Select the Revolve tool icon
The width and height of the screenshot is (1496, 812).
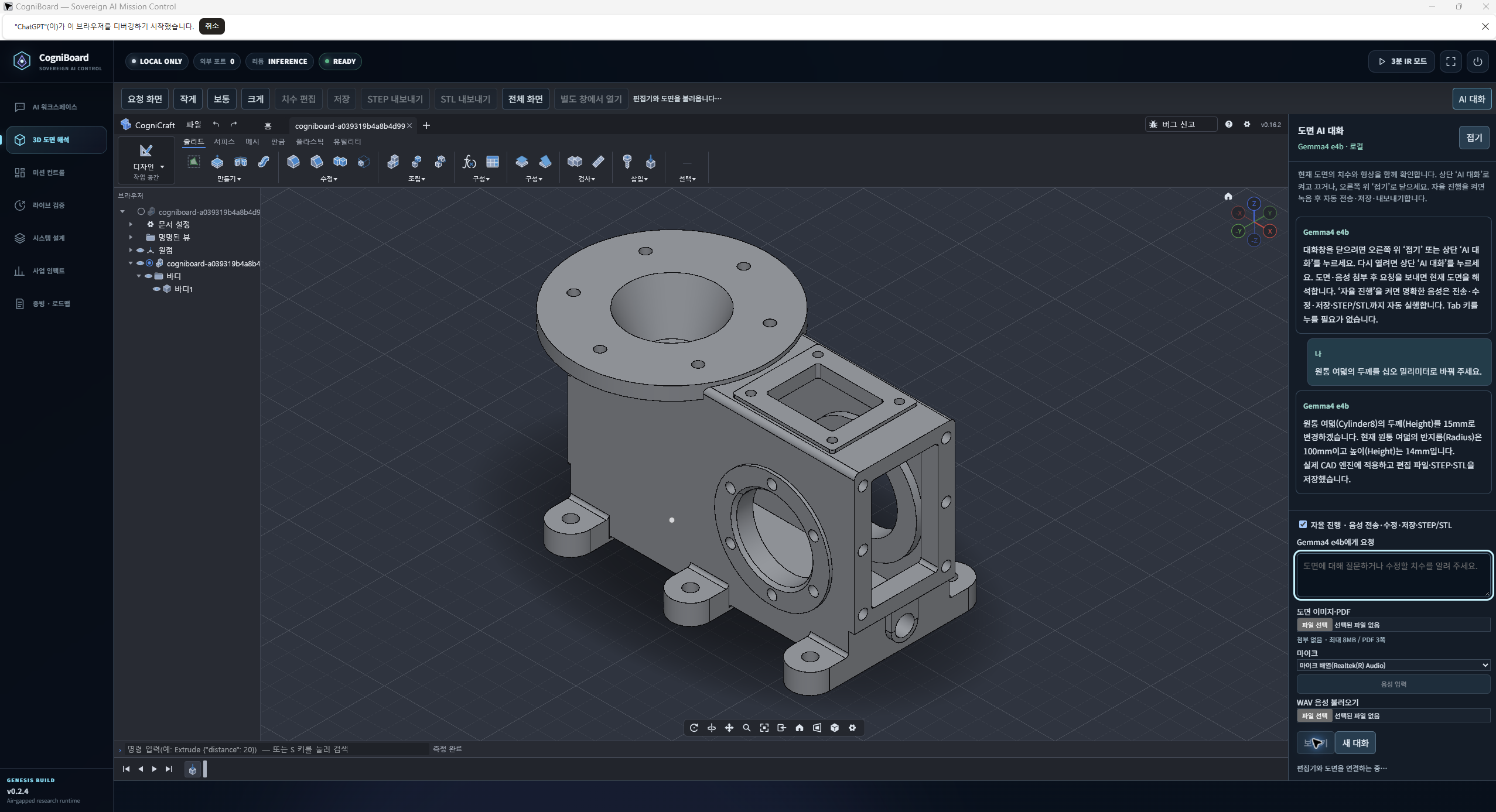tap(241, 162)
